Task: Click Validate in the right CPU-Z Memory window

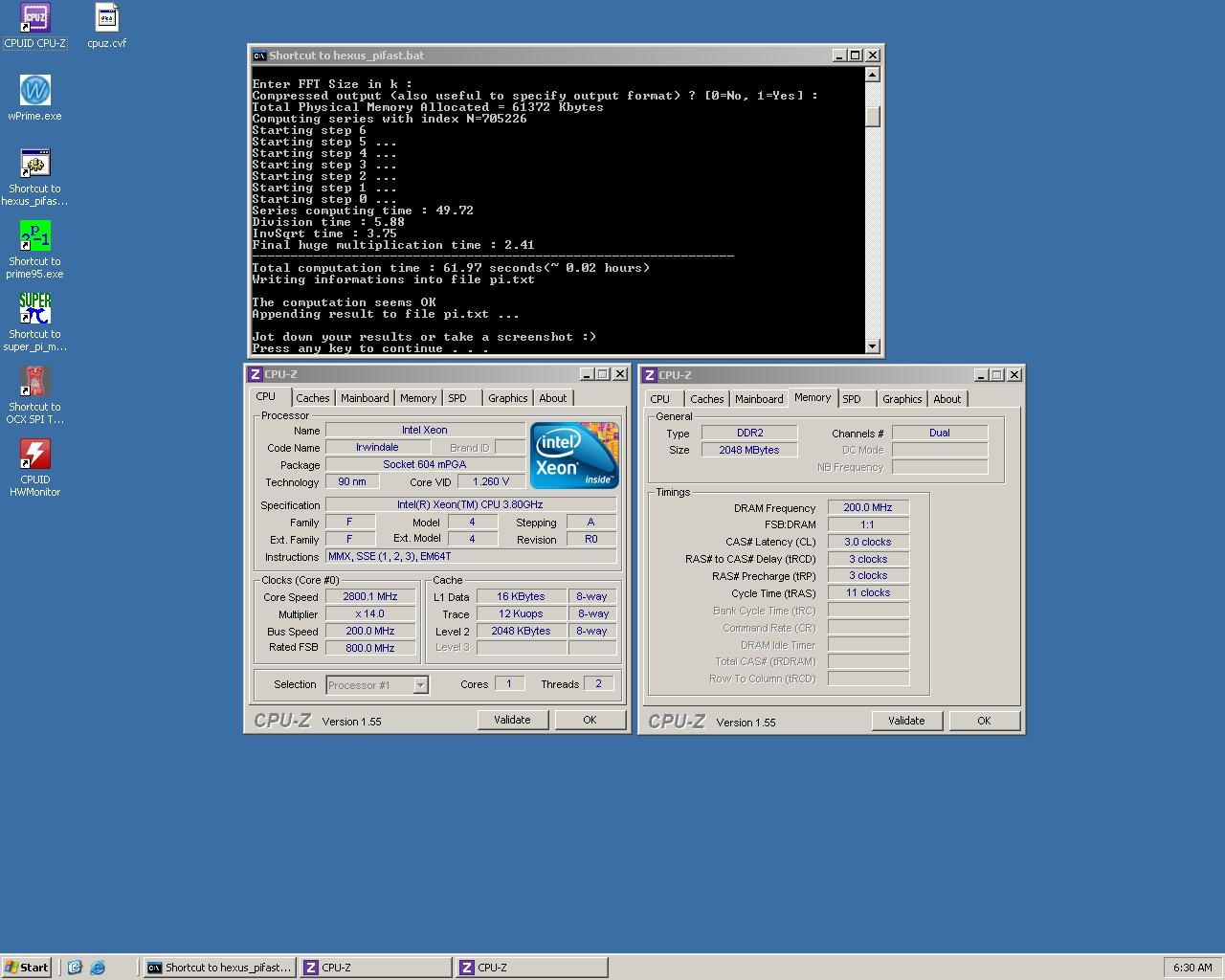Action: pos(906,721)
